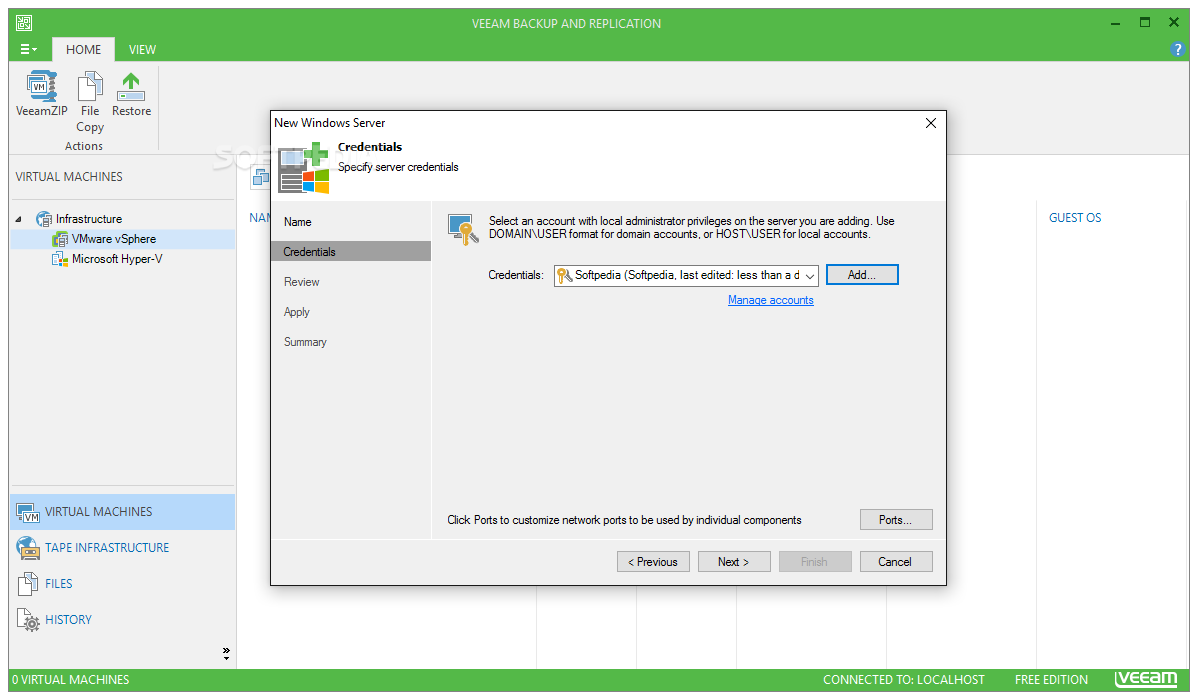
Task: Minimize the Veeam main window
Action: [x=1115, y=23]
